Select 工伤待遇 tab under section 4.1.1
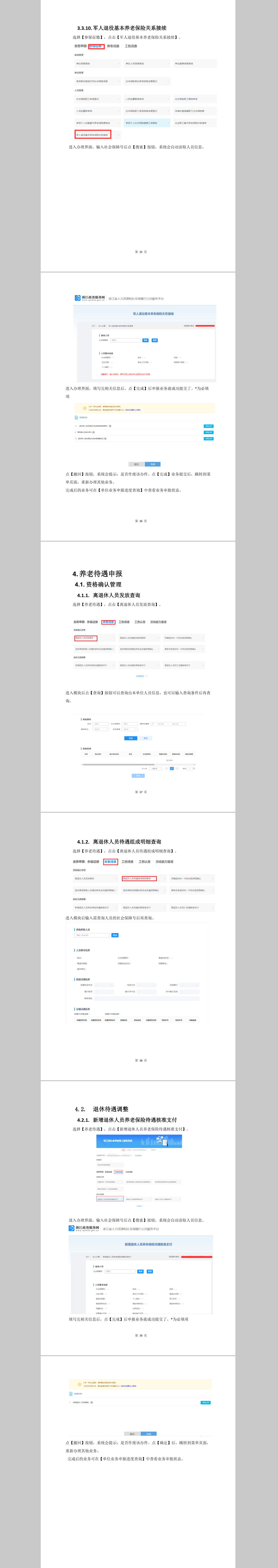Image resolution: width=278 pixels, height=1568 pixels. pyautogui.click(x=124, y=622)
